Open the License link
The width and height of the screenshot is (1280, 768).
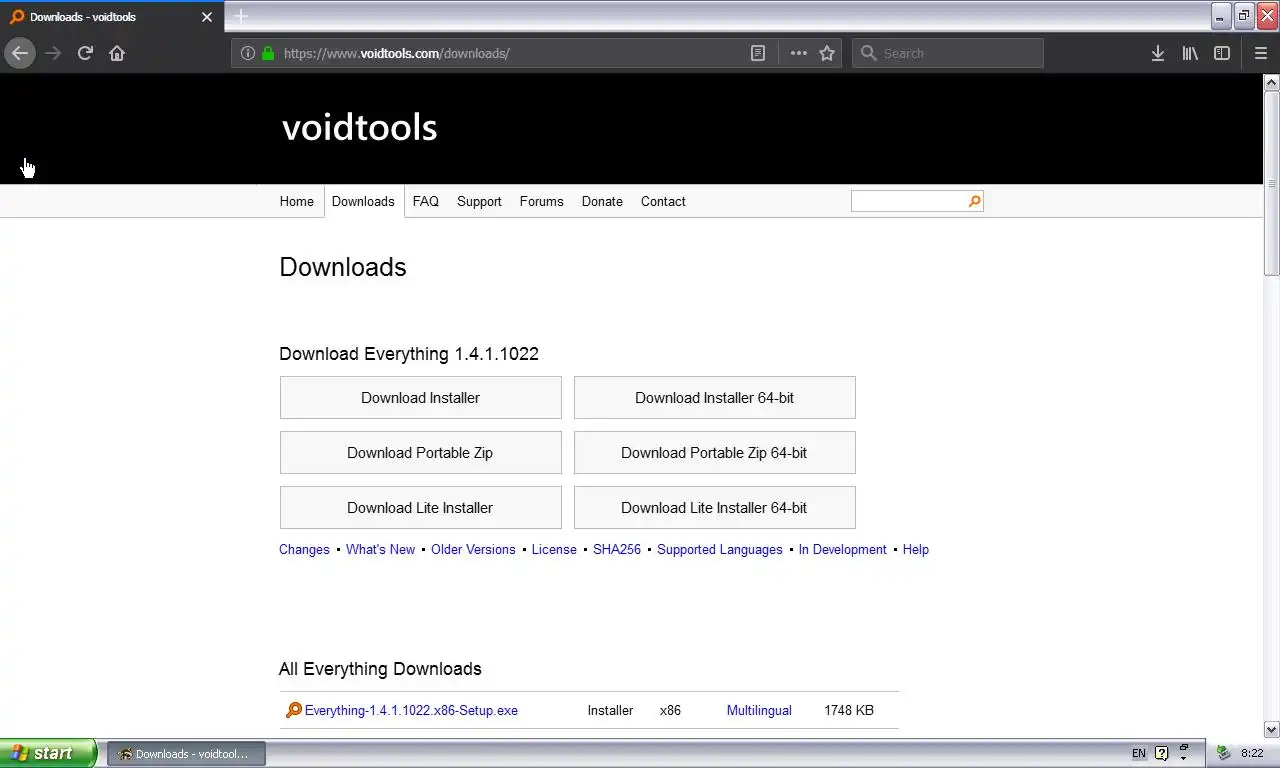click(x=554, y=549)
